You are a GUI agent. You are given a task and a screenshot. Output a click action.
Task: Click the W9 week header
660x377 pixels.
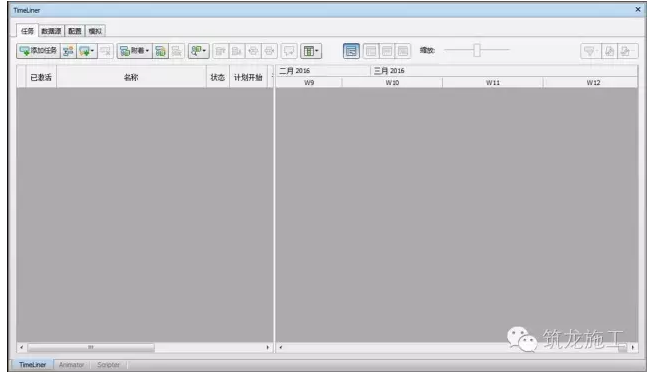tap(309, 82)
